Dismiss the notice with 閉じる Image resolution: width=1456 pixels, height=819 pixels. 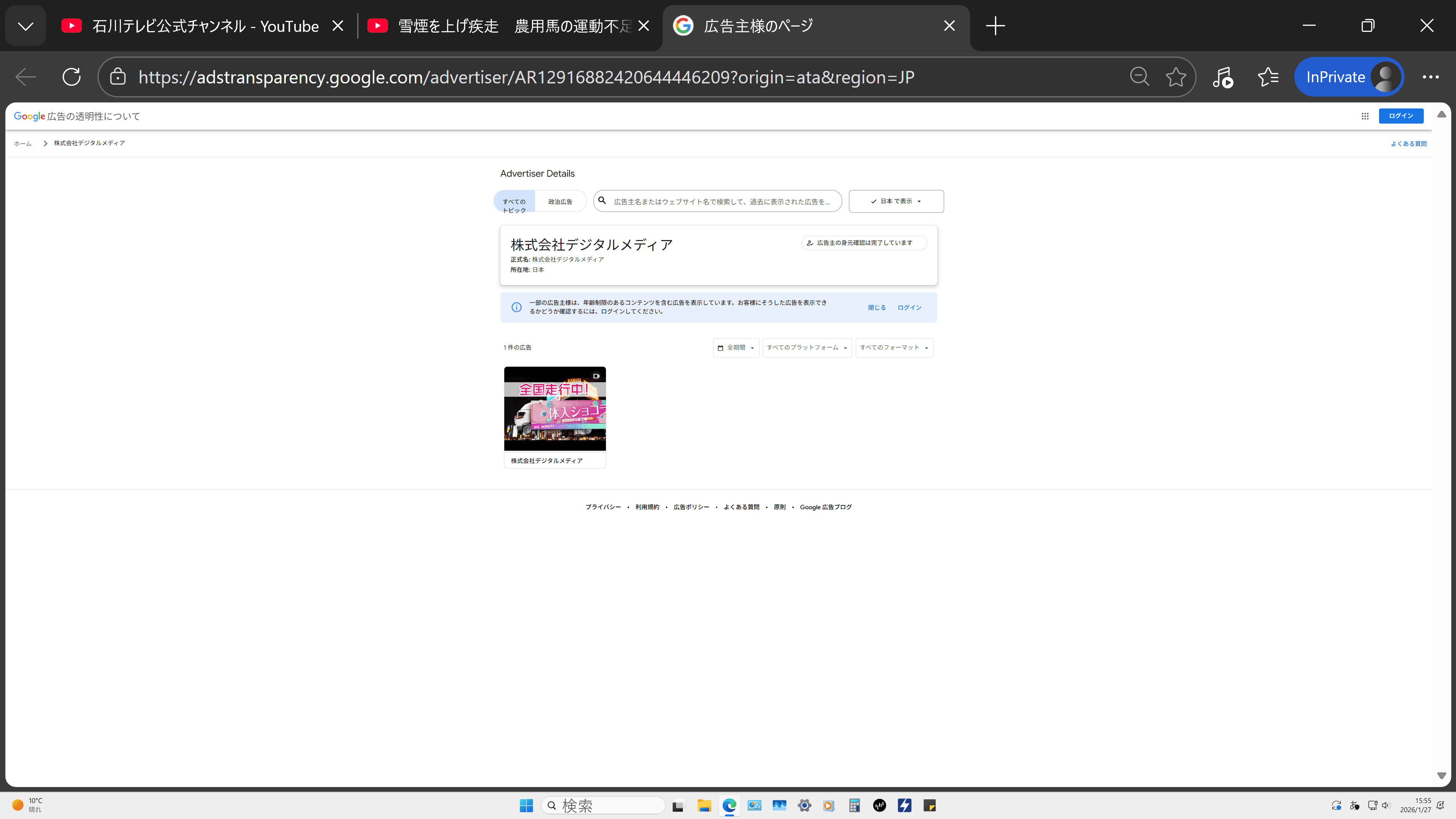coord(877,308)
